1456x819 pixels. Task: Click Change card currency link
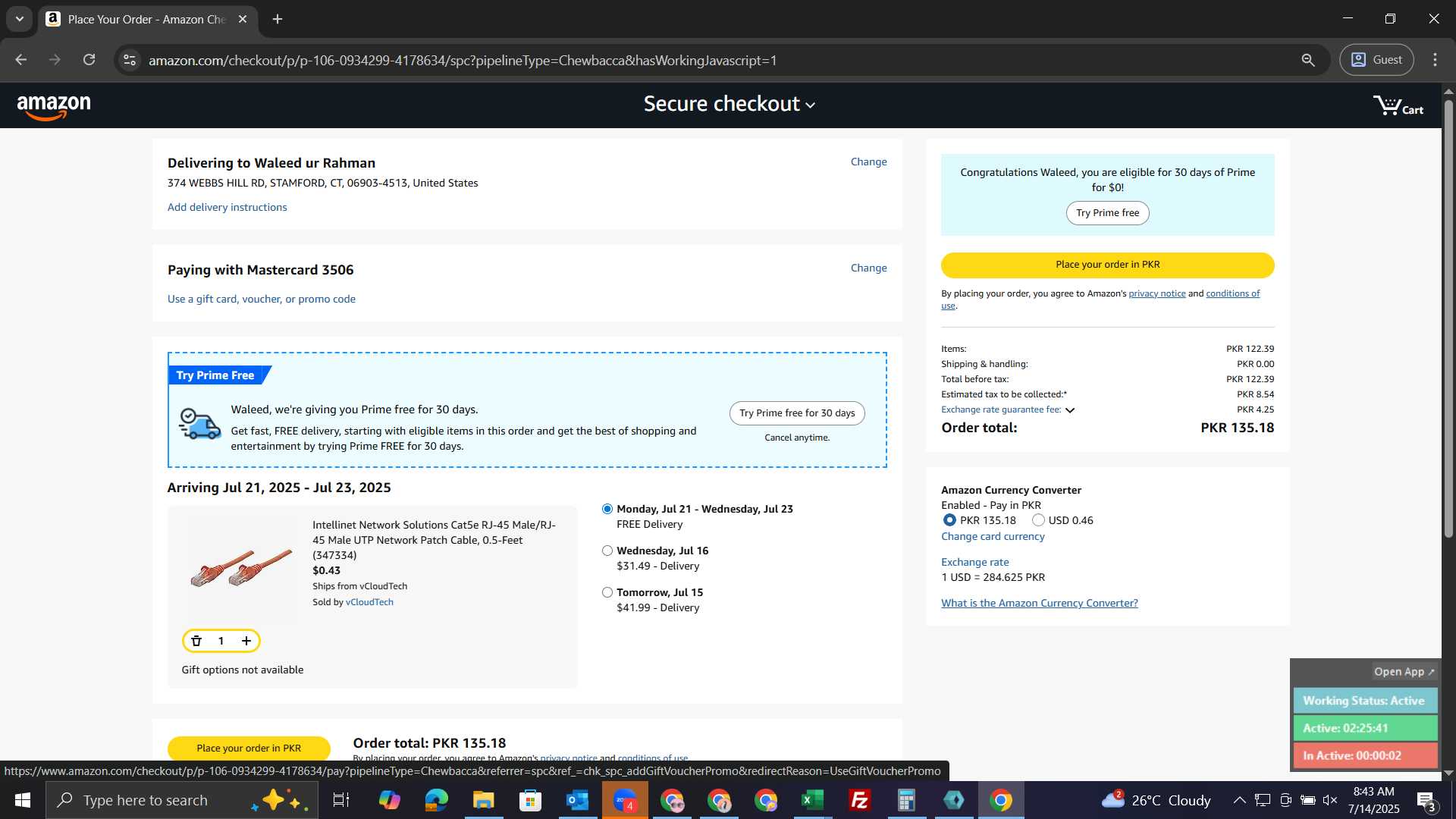tap(993, 536)
